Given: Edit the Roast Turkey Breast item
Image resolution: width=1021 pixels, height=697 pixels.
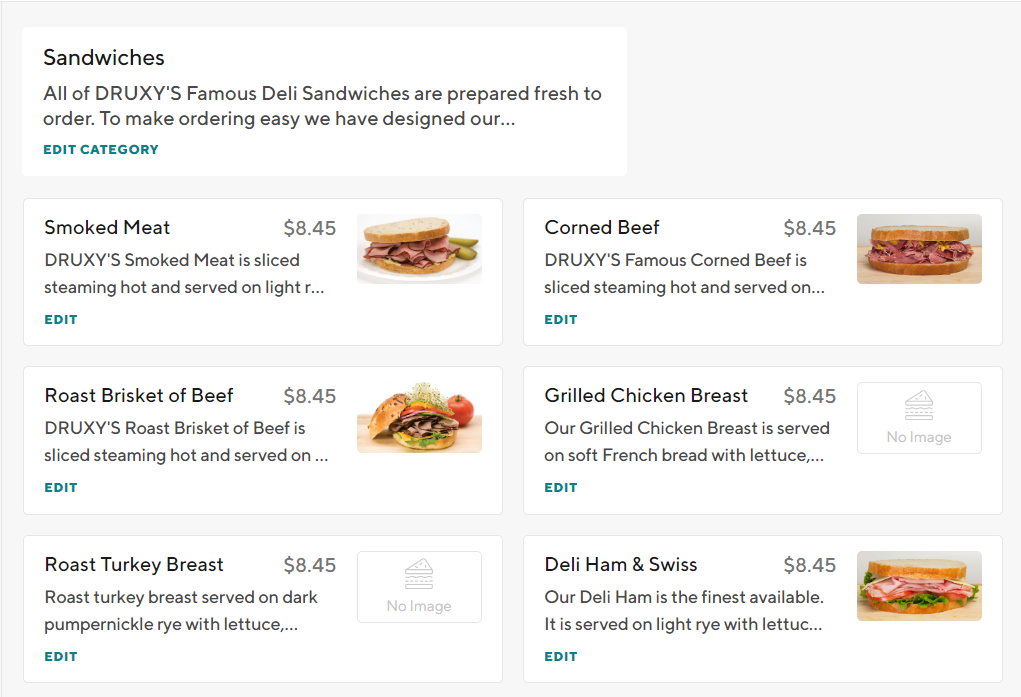Looking at the screenshot, I should [60, 657].
